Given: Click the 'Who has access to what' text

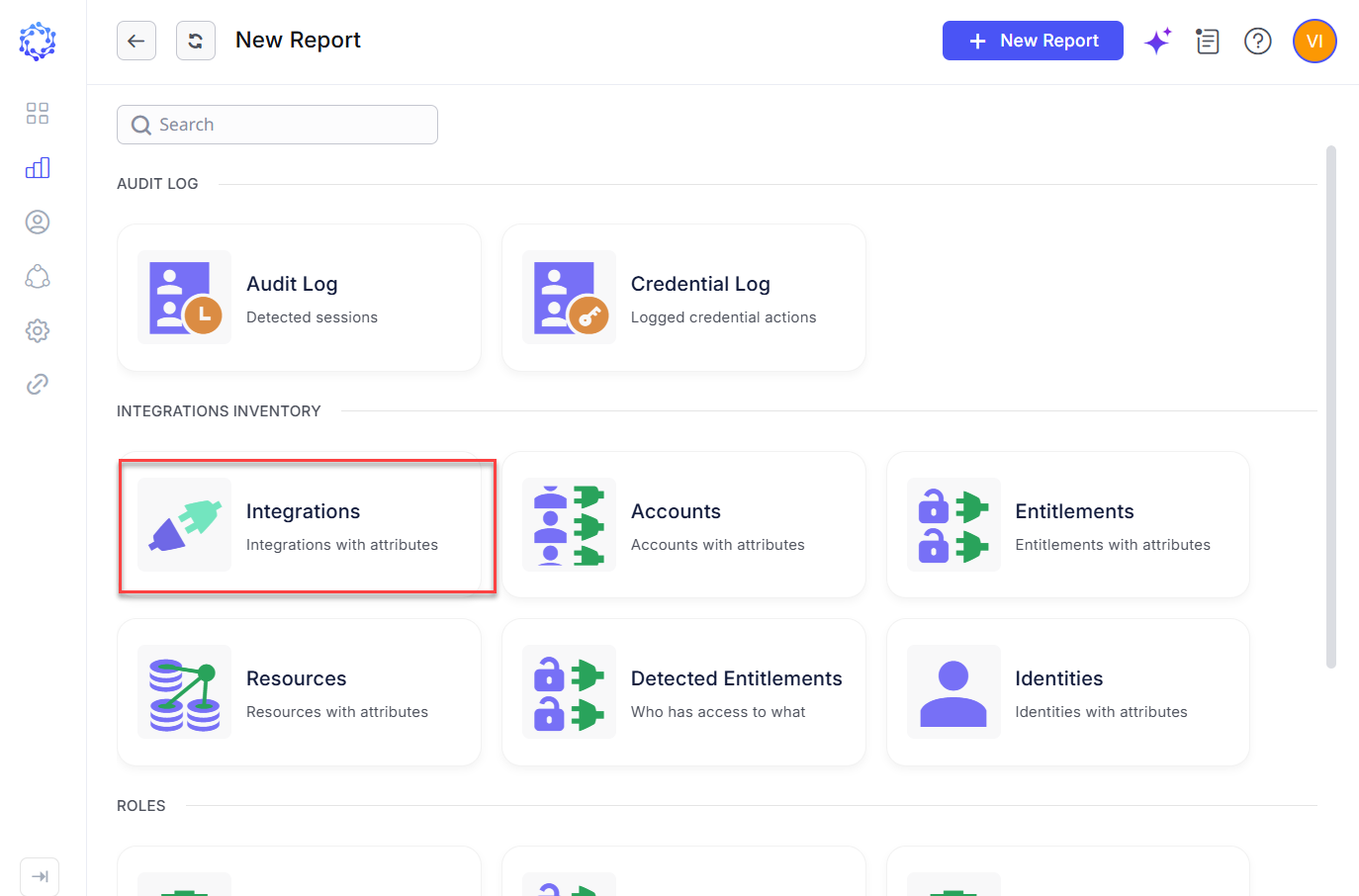Looking at the screenshot, I should pos(718,712).
